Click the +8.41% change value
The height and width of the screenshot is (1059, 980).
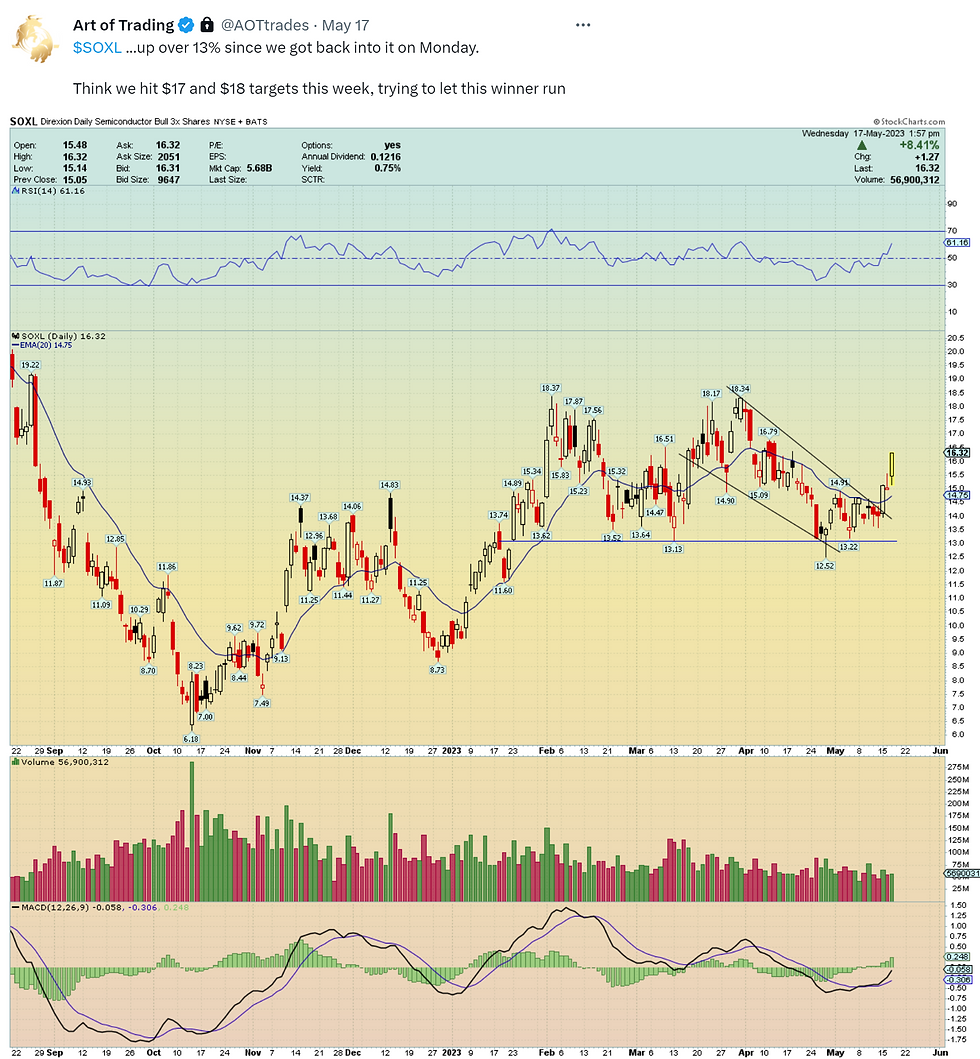pyautogui.click(x=919, y=145)
